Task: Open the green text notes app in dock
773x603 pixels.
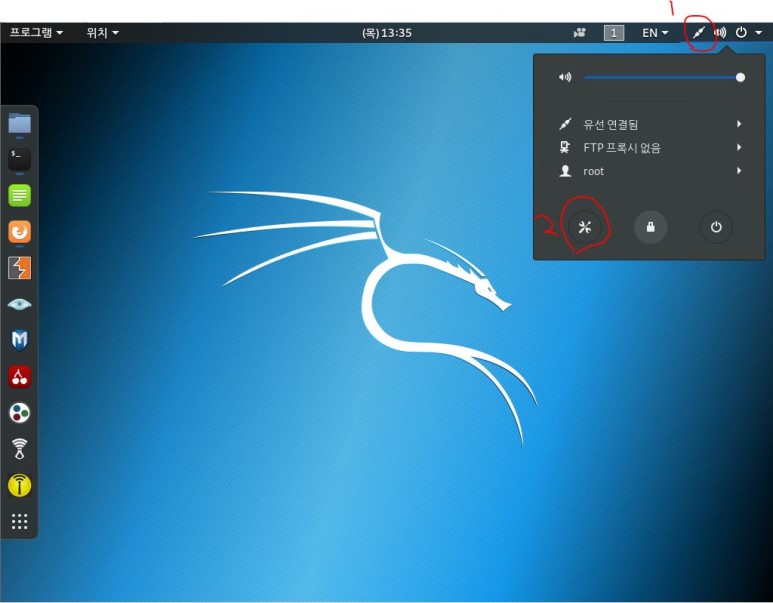Action: click(20, 195)
